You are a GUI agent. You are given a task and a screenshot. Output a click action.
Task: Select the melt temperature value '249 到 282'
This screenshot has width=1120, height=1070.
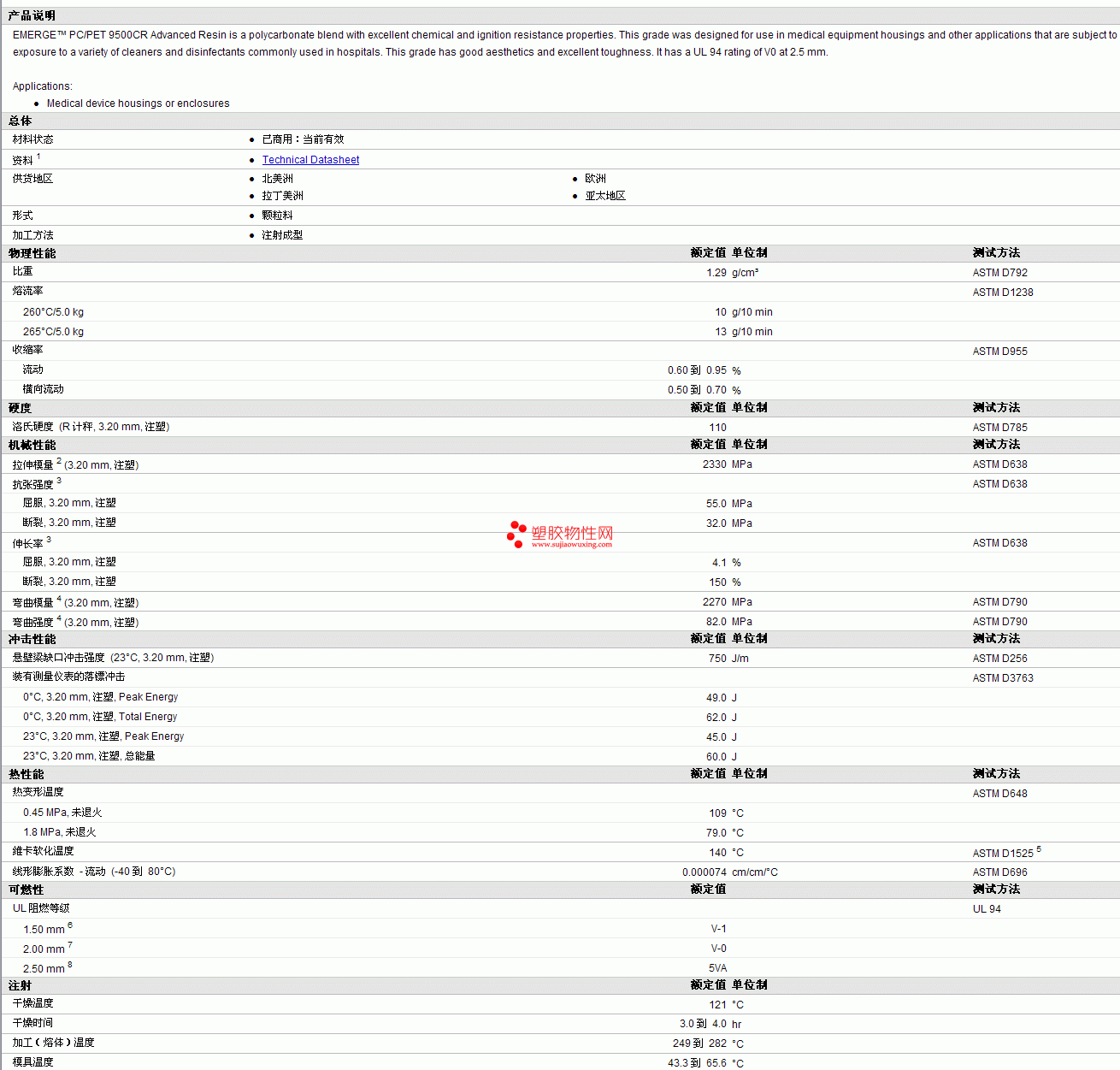click(x=699, y=1043)
